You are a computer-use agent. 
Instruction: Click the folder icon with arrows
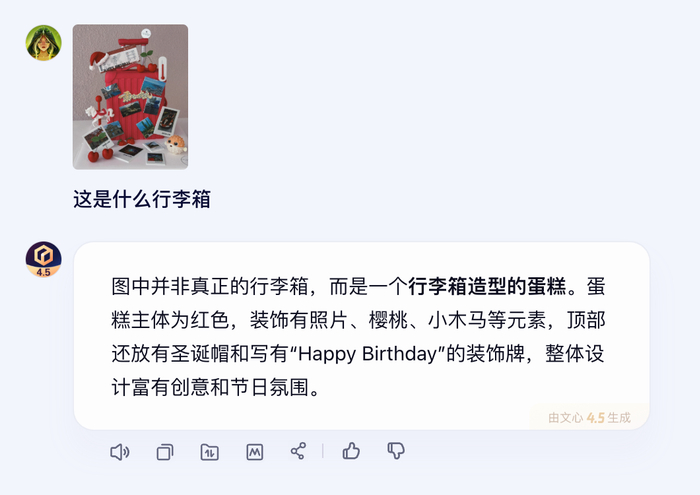point(209,452)
